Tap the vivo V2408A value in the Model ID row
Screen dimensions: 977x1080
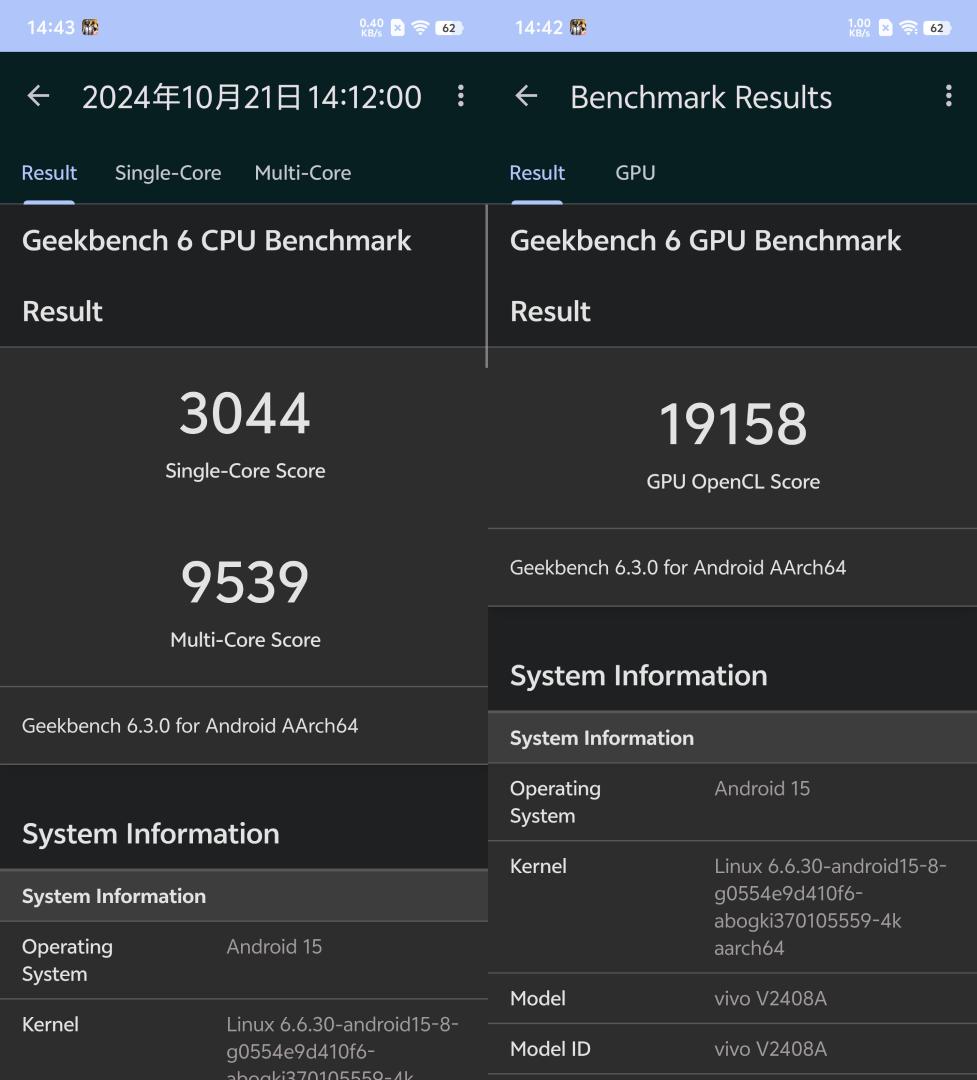[770, 1049]
